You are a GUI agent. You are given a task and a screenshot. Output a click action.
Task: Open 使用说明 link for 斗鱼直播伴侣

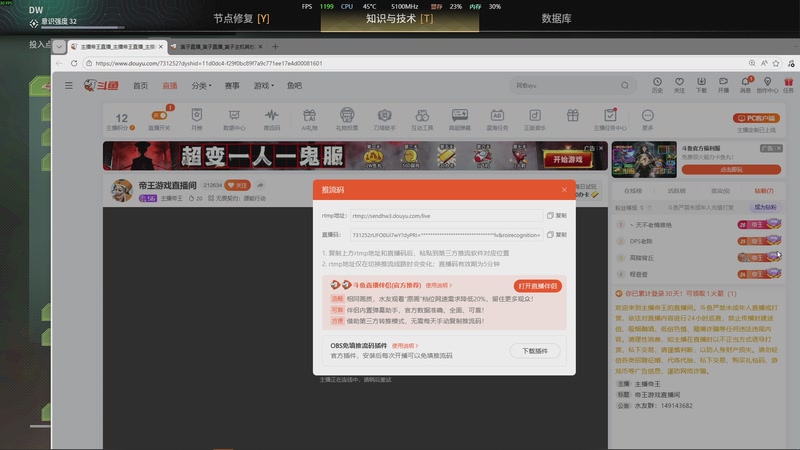[x=438, y=285]
